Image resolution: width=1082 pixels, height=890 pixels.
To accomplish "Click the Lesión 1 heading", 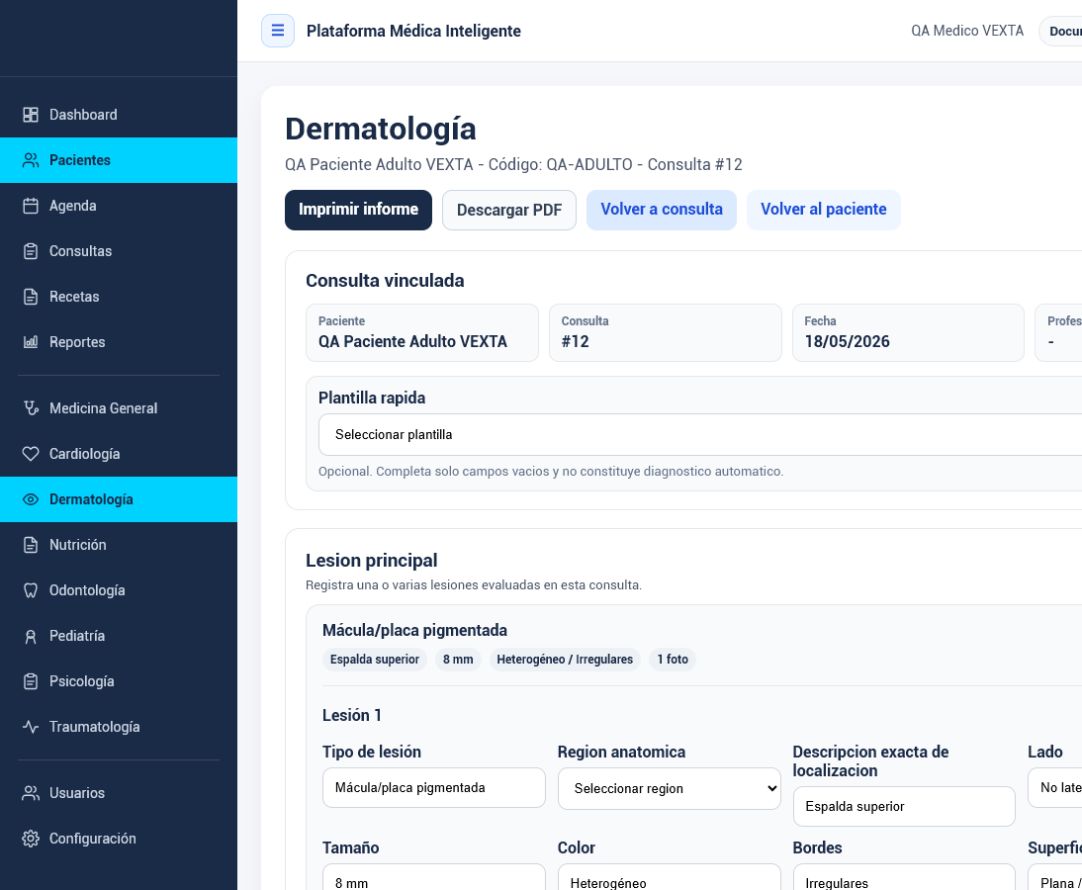I will (x=352, y=715).
